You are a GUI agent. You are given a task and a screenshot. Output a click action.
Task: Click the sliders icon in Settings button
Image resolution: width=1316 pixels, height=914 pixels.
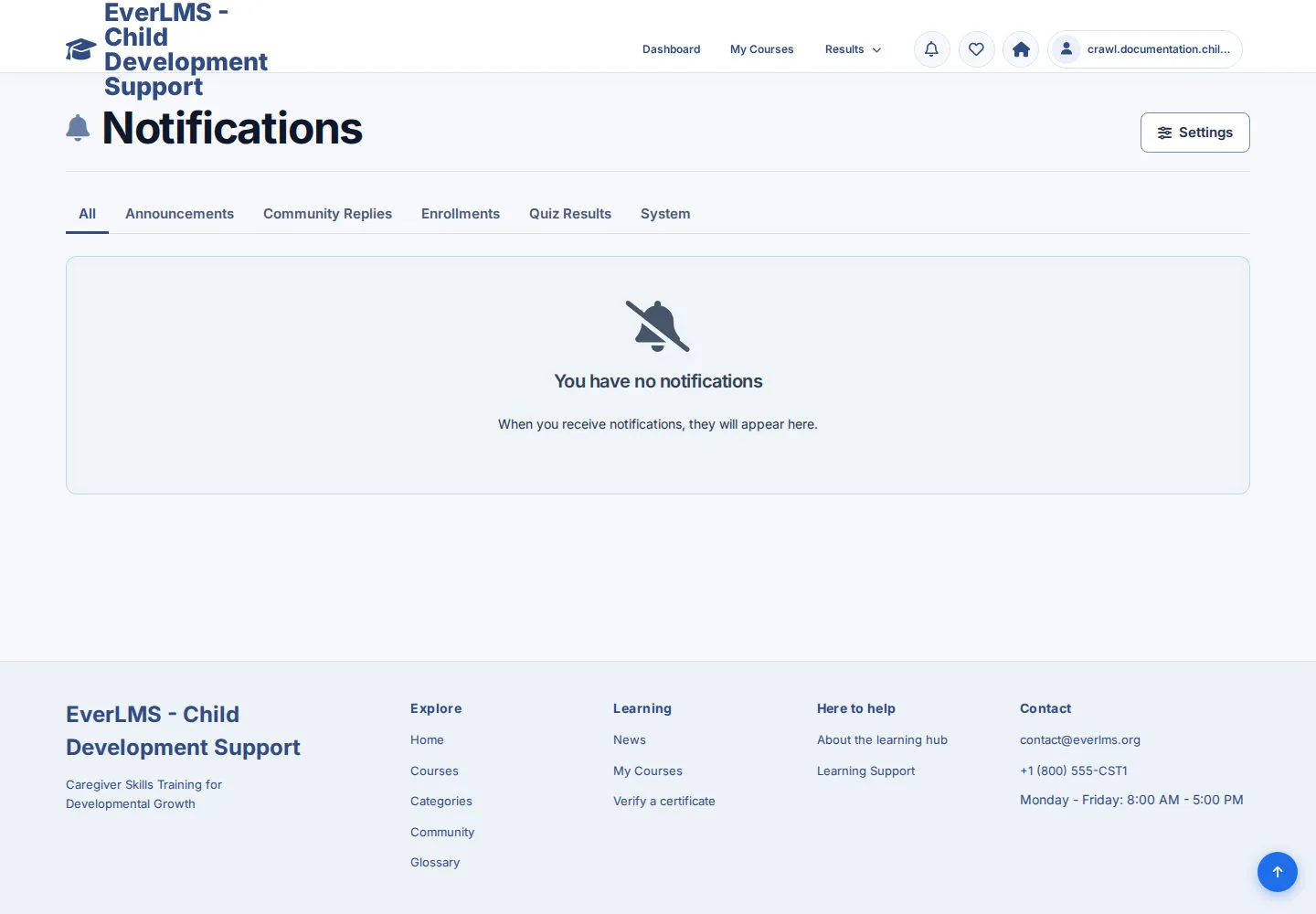[x=1164, y=133]
